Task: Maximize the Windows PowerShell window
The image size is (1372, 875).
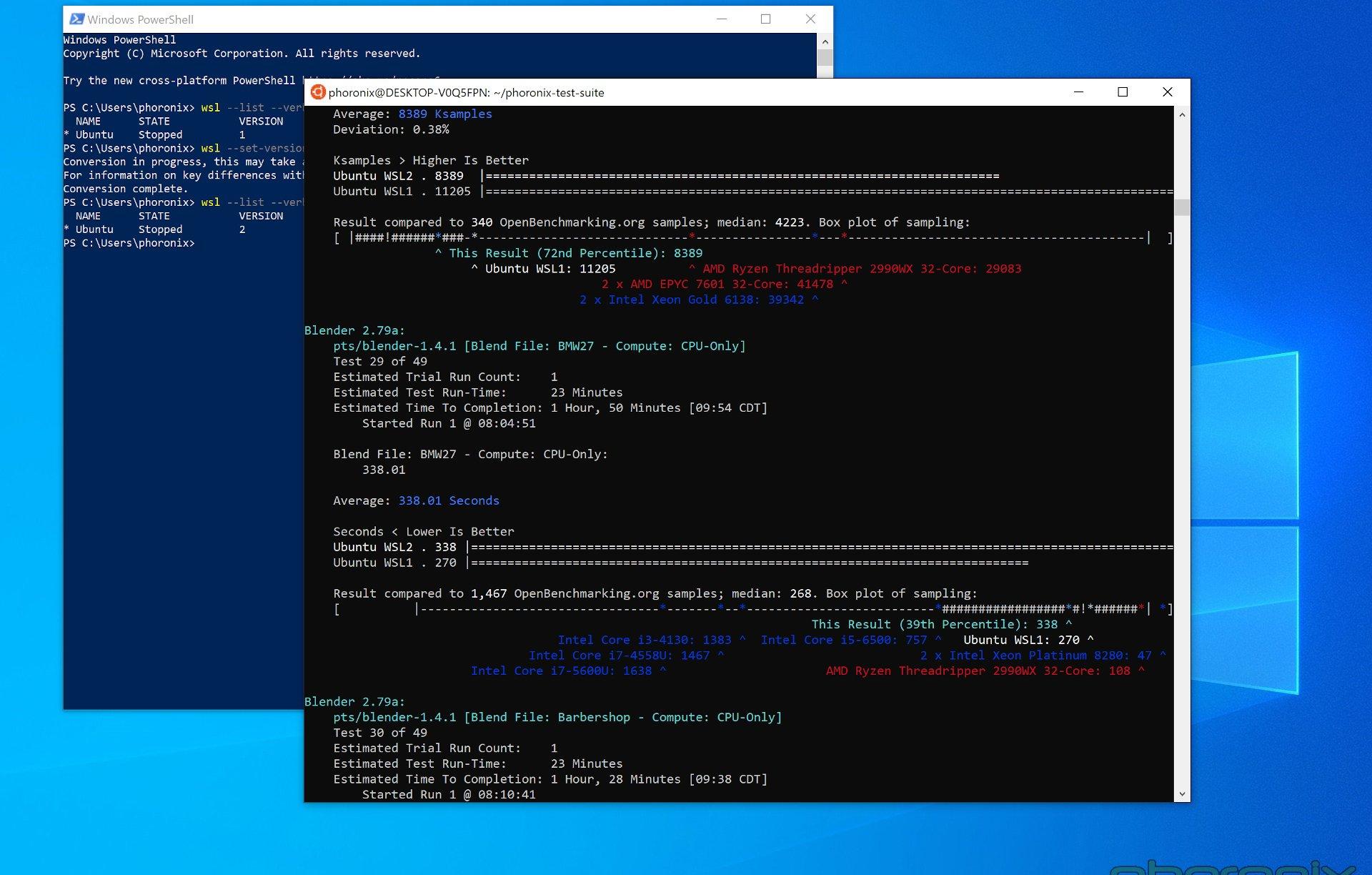Action: click(766, 19)
